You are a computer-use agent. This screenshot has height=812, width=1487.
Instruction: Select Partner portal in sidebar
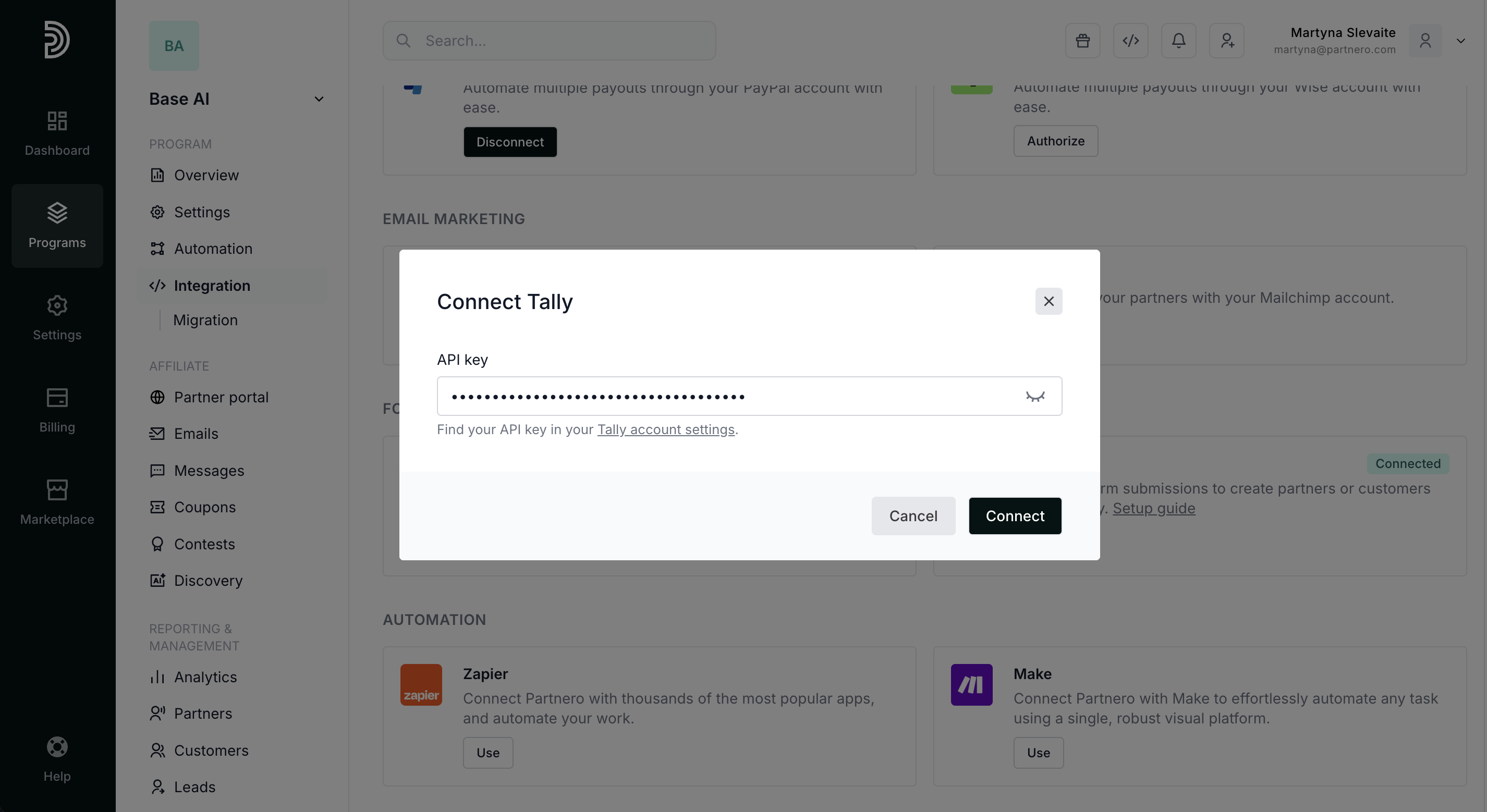(x=221, y=397)
